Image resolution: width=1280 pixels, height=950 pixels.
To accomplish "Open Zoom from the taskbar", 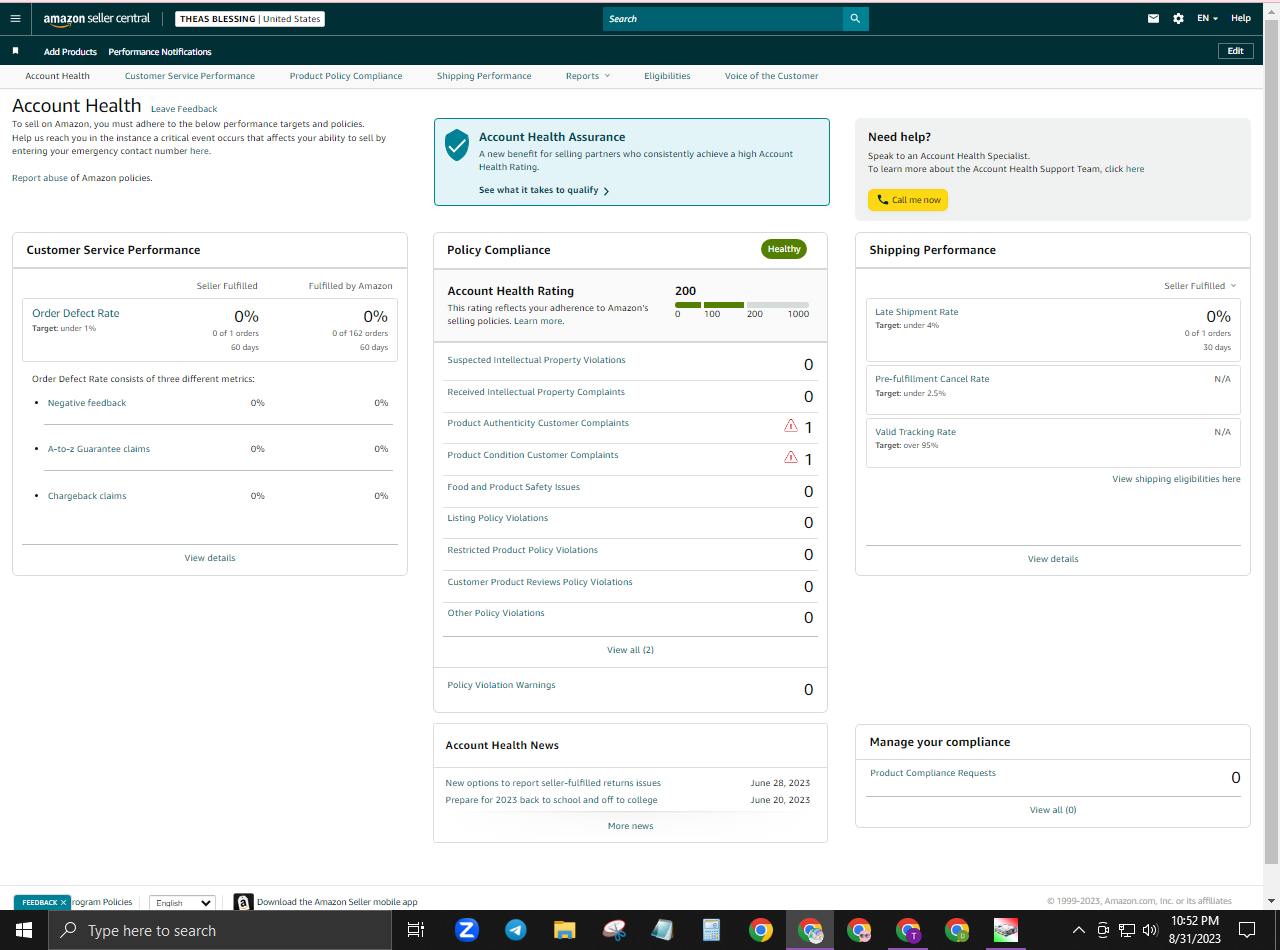I will pos(467,930).
